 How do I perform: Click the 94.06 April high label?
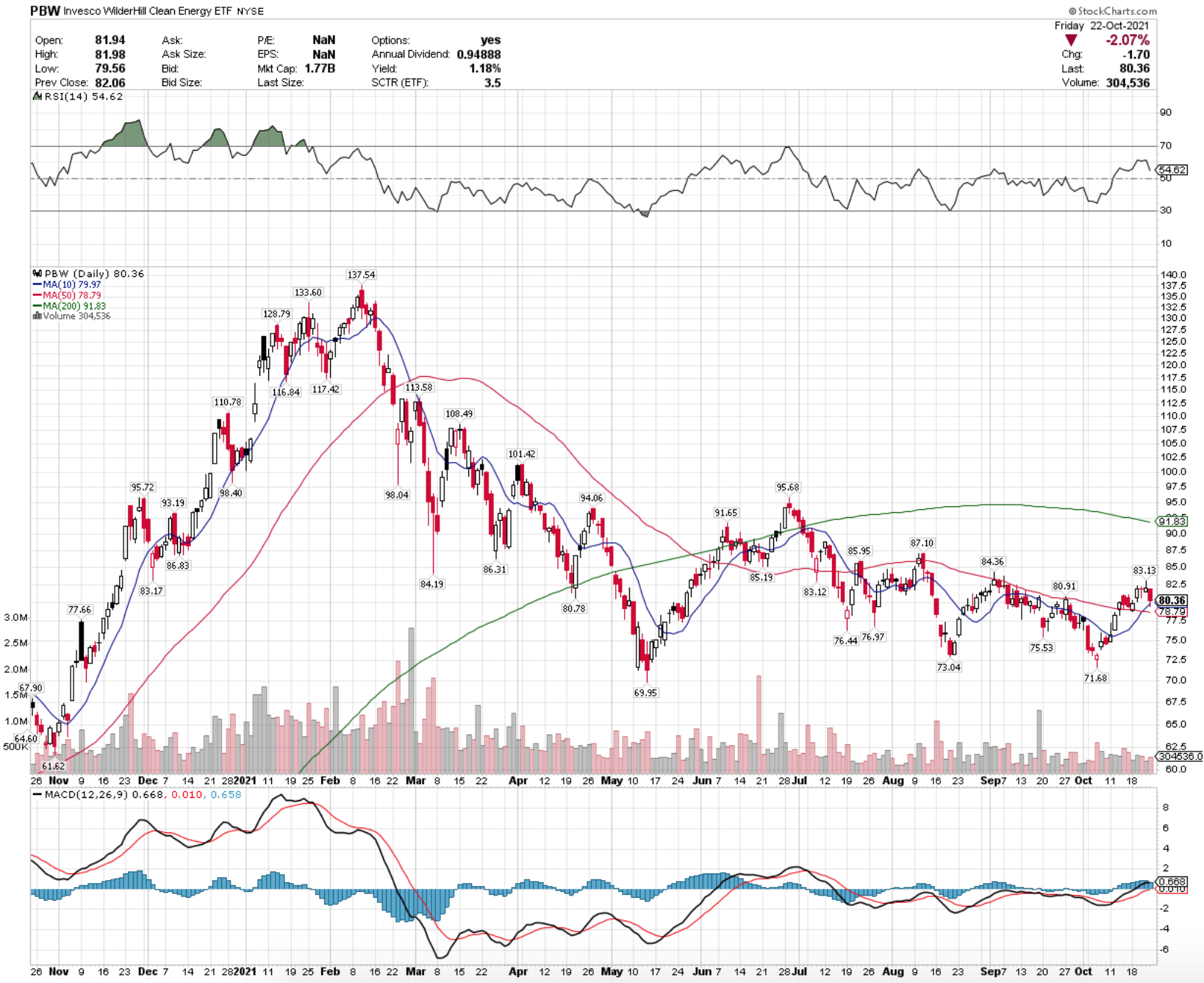click(x=592, y=498)
